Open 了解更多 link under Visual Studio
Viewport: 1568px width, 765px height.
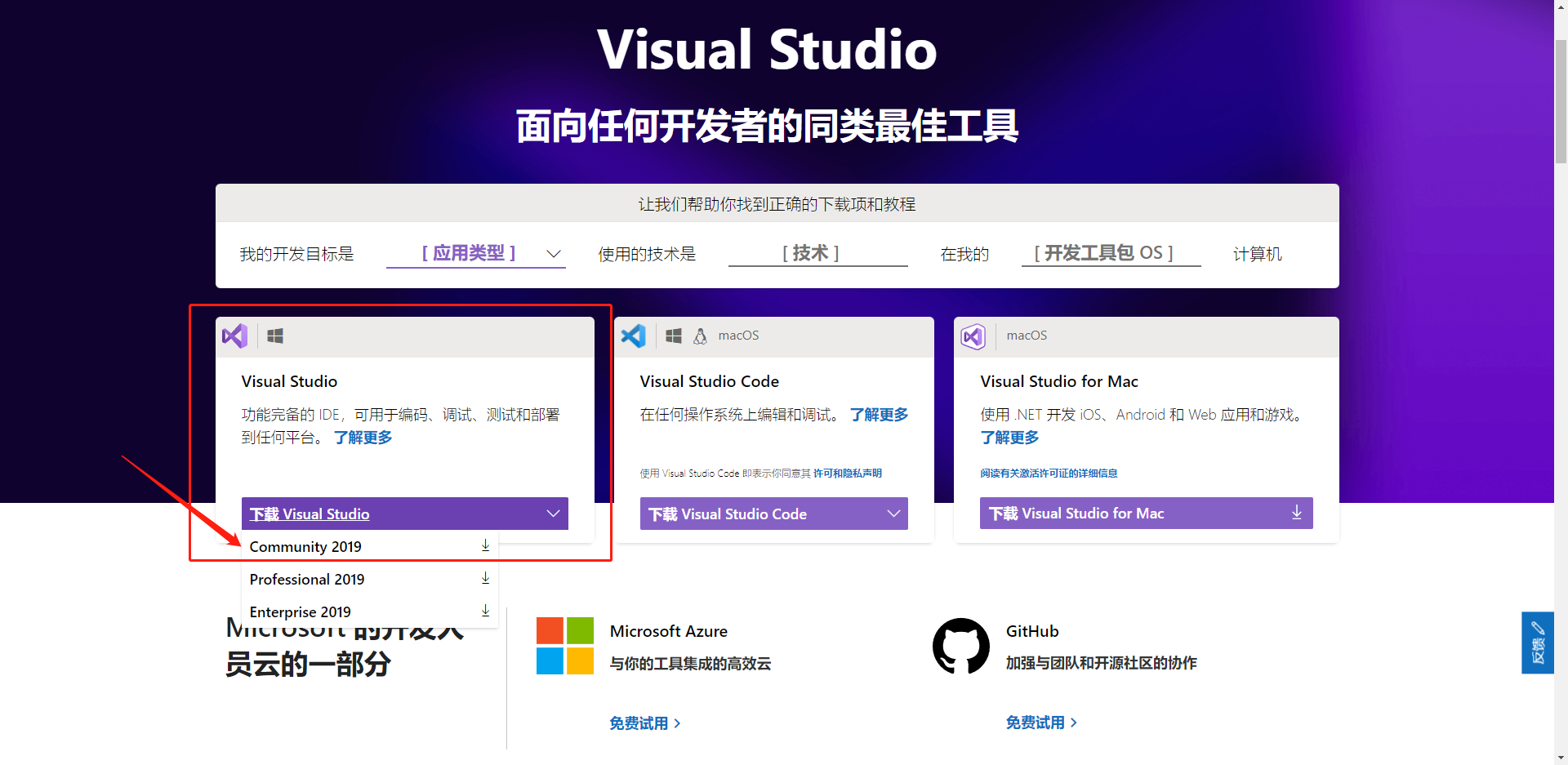coord(363,438)
